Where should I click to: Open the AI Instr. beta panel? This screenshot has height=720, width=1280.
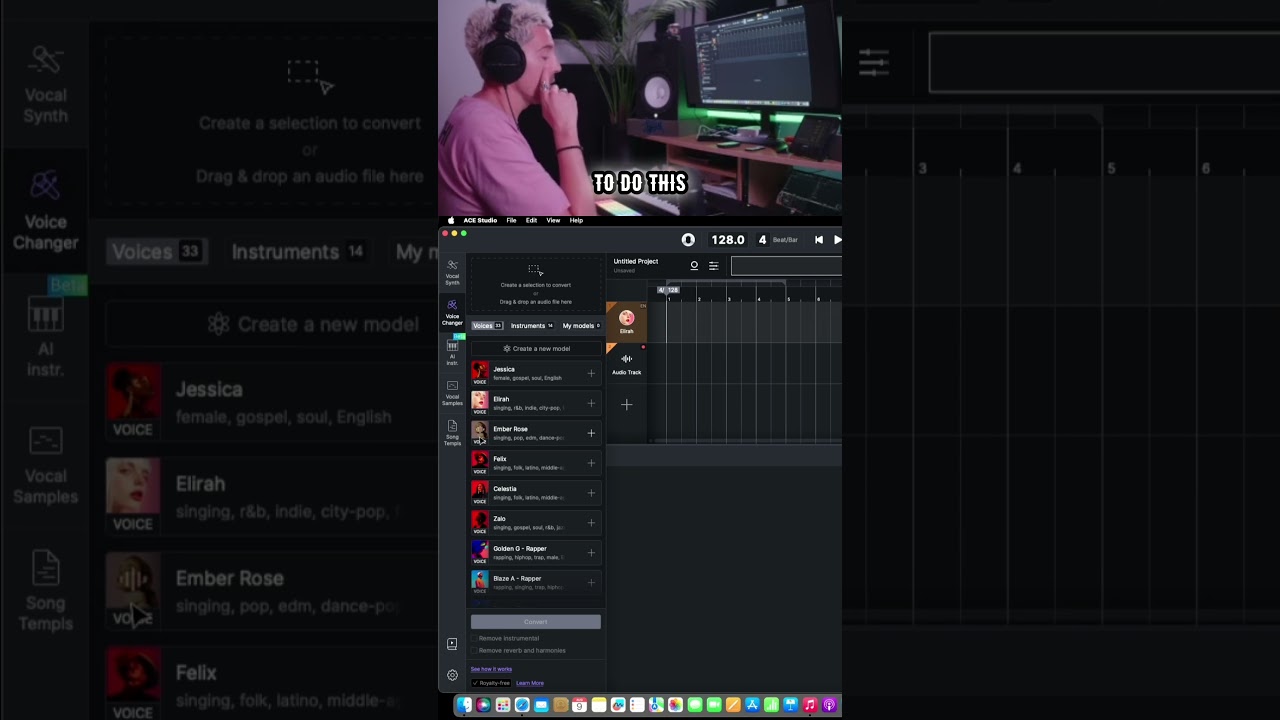coord(452,353)
